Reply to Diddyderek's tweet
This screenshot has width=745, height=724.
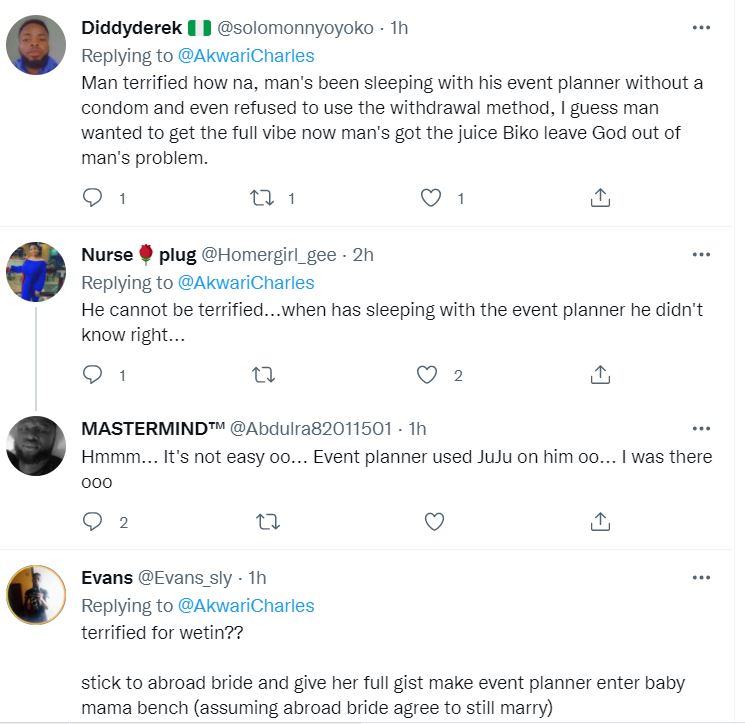point(93,198)
